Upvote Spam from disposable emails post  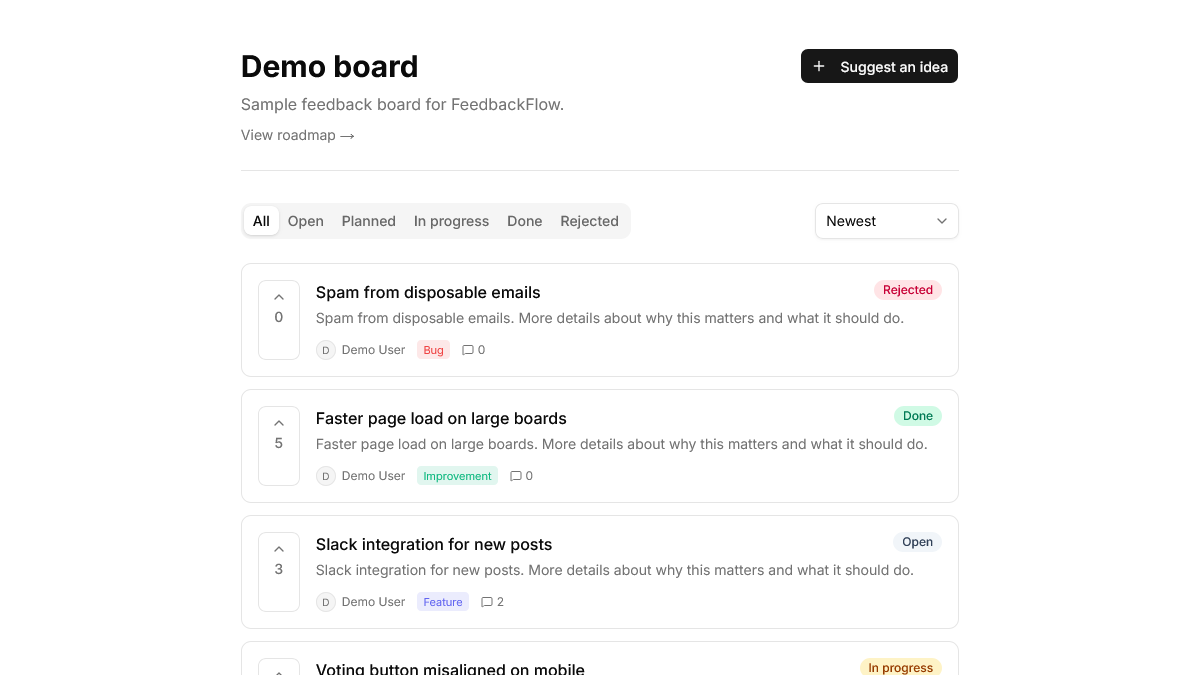[x=279, y=320]
